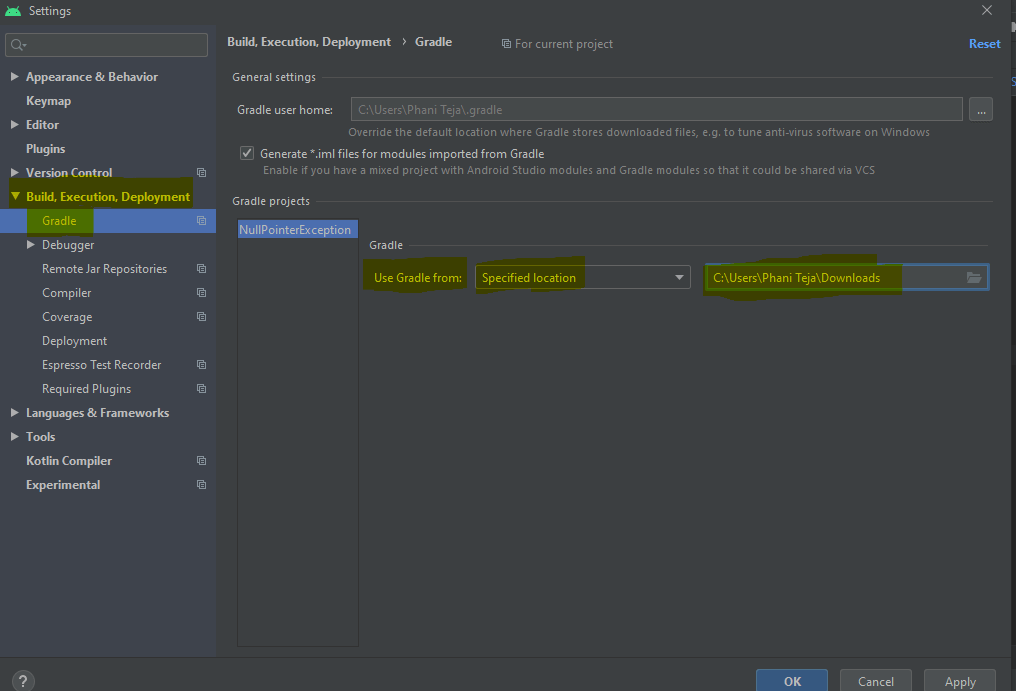Click the Android Studio logo in the title bar
Image resolution: width=1016 pixels, height=691 pixels.
(x=13, y=11)
